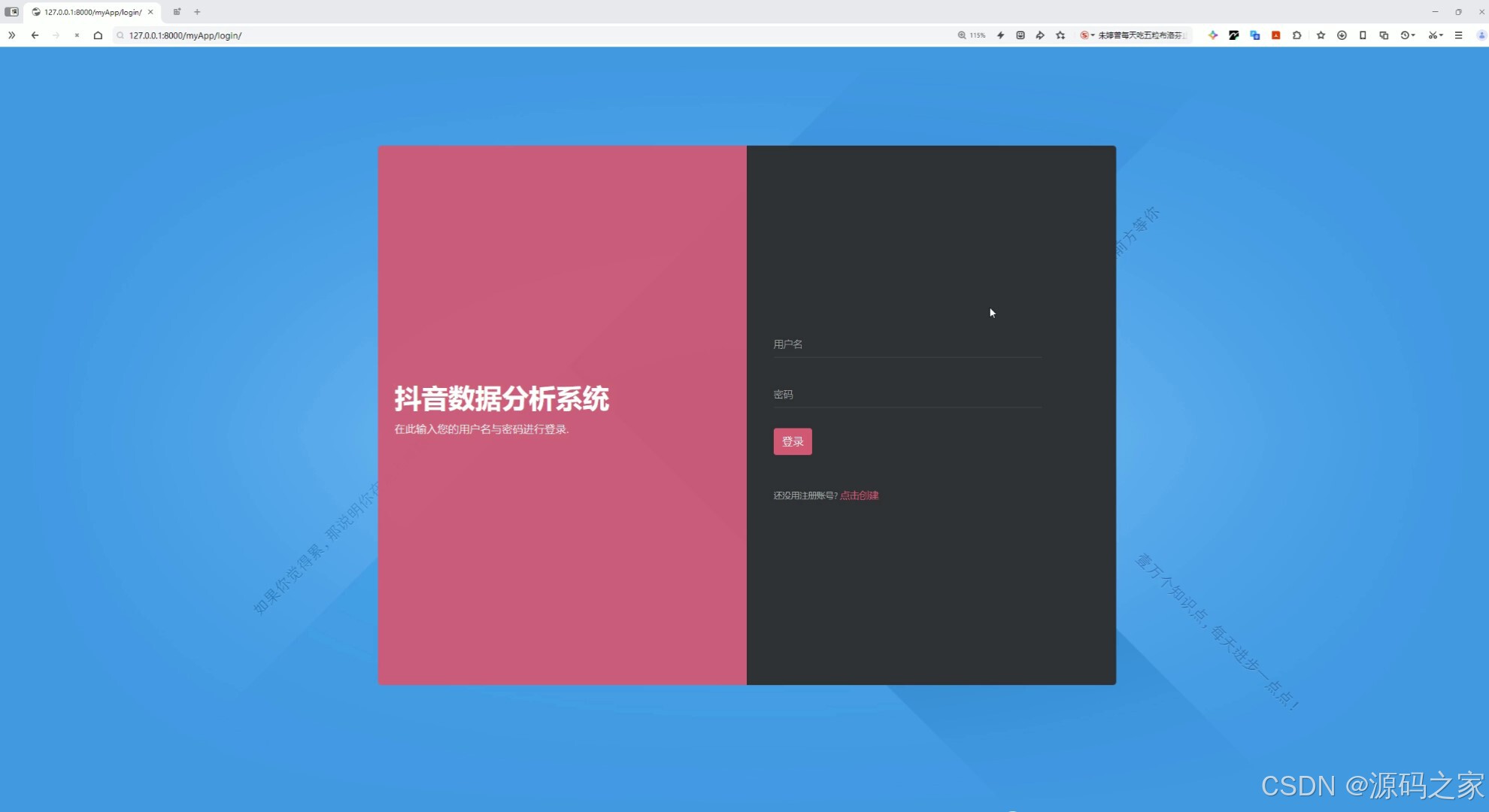Stop loading the page
This screenshot has height=812, width=1489.
tap(77, 35)
